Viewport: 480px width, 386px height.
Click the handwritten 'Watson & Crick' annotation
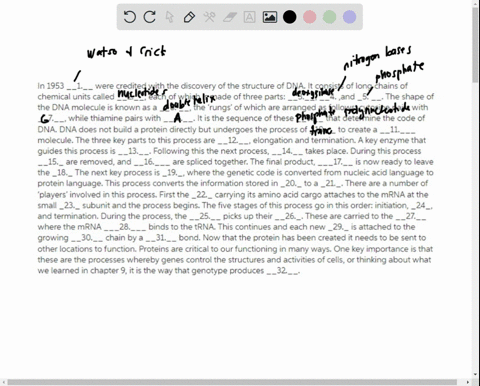click(126, 52)
